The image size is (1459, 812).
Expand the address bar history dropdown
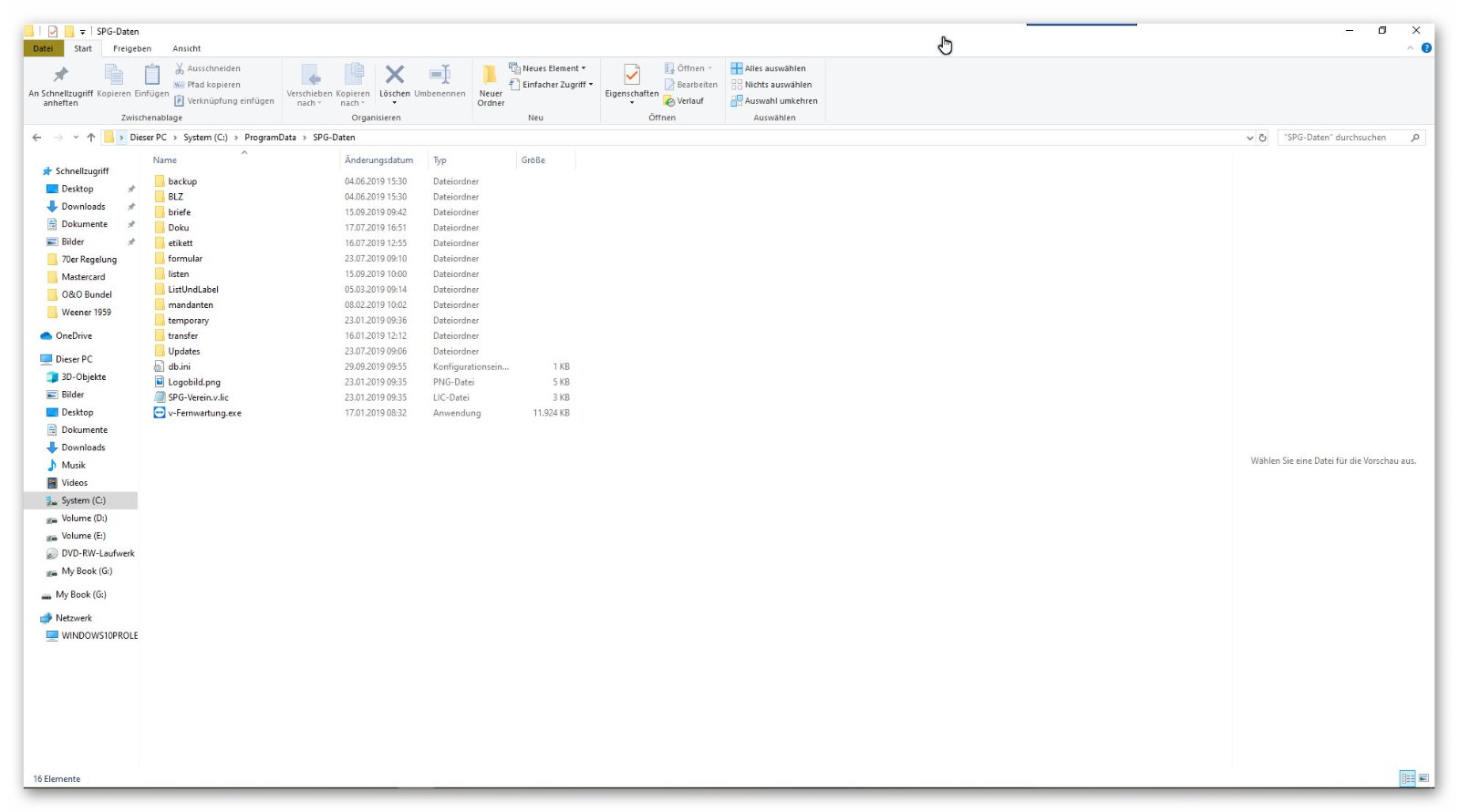[1249, 138]
